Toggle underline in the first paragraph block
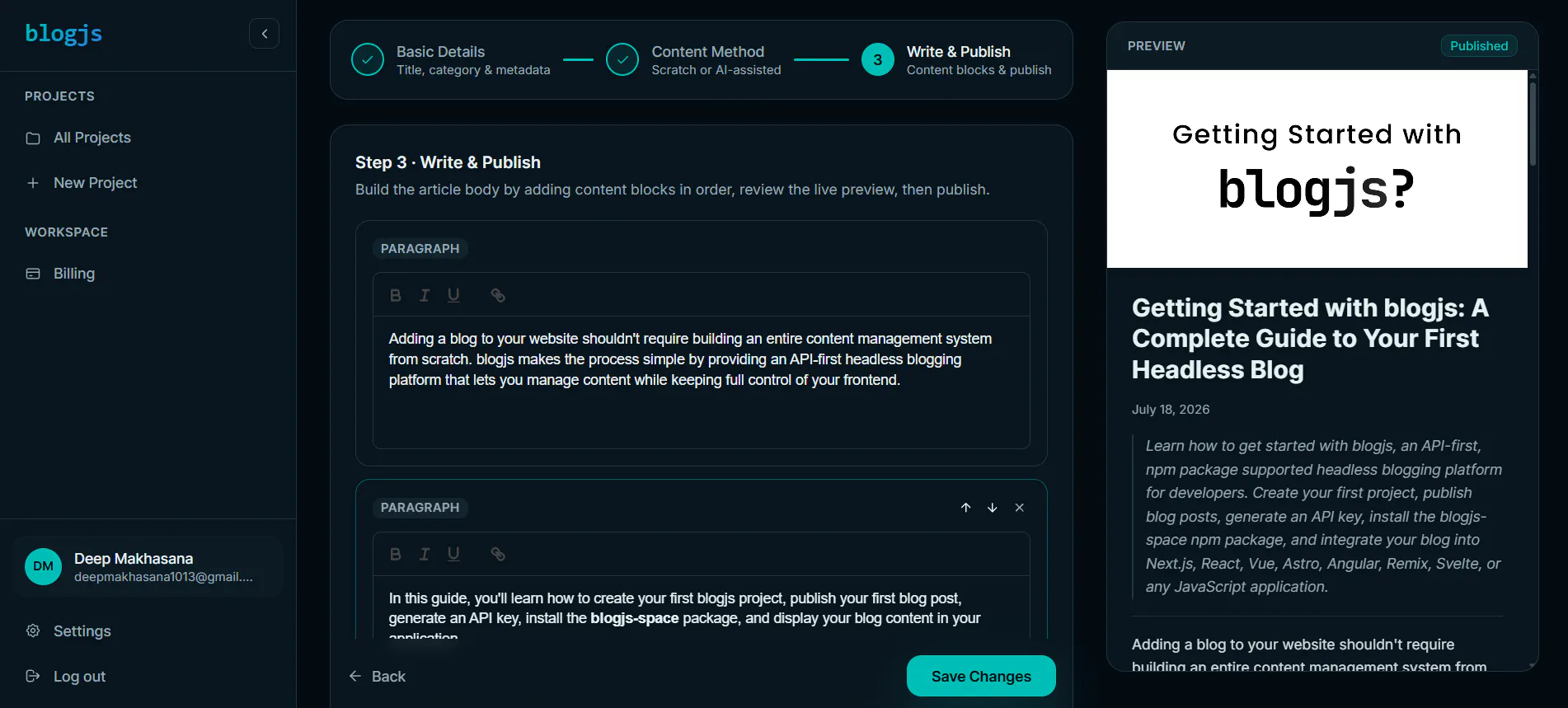 (x=453, y=295)
